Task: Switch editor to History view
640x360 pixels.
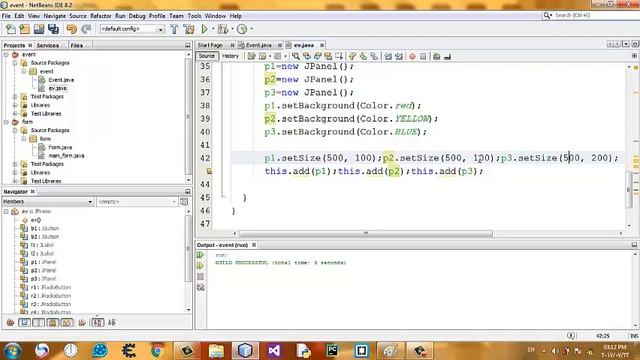Action: (230, 56)
